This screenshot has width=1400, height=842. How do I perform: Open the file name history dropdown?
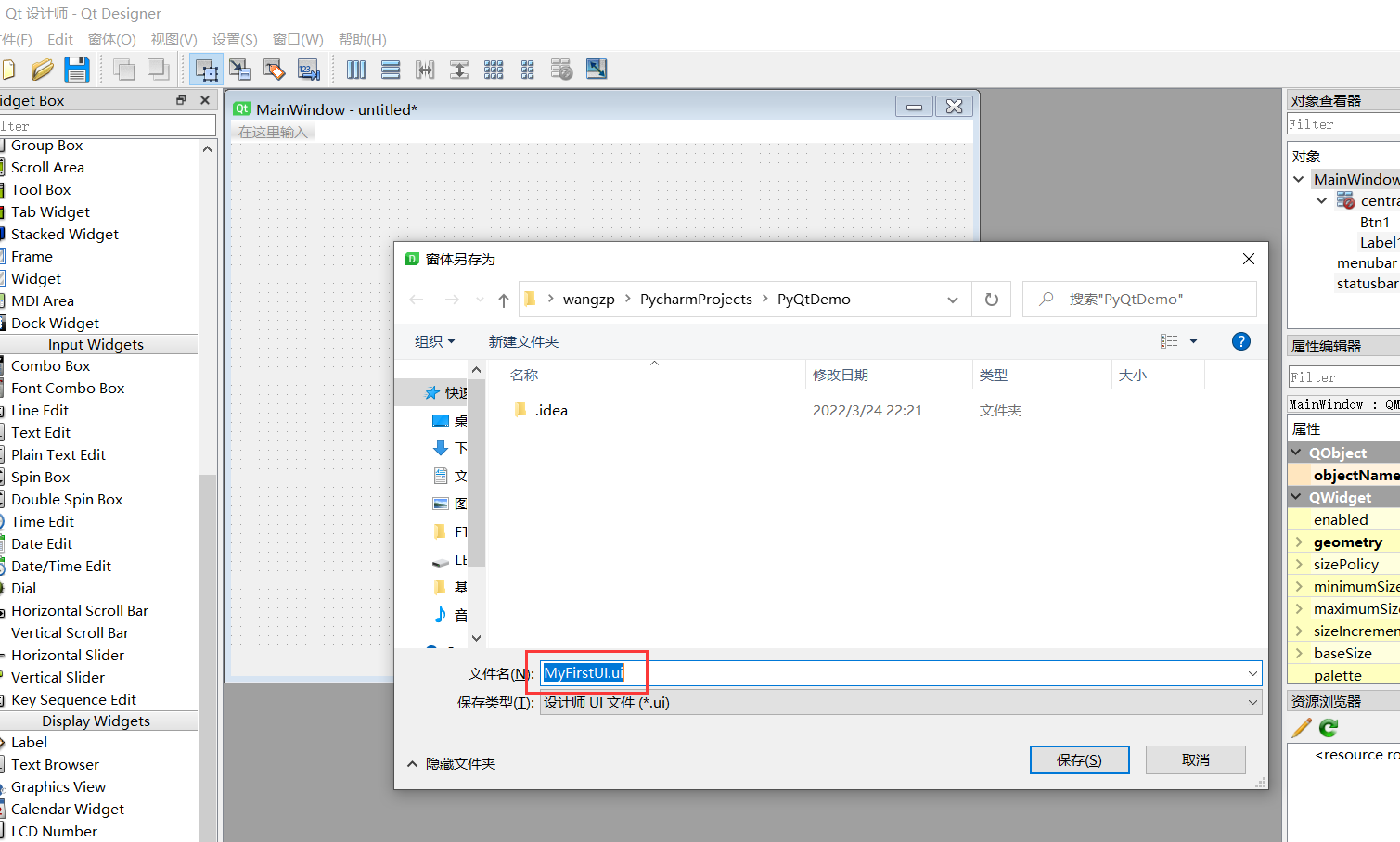tap(1252, 673)
